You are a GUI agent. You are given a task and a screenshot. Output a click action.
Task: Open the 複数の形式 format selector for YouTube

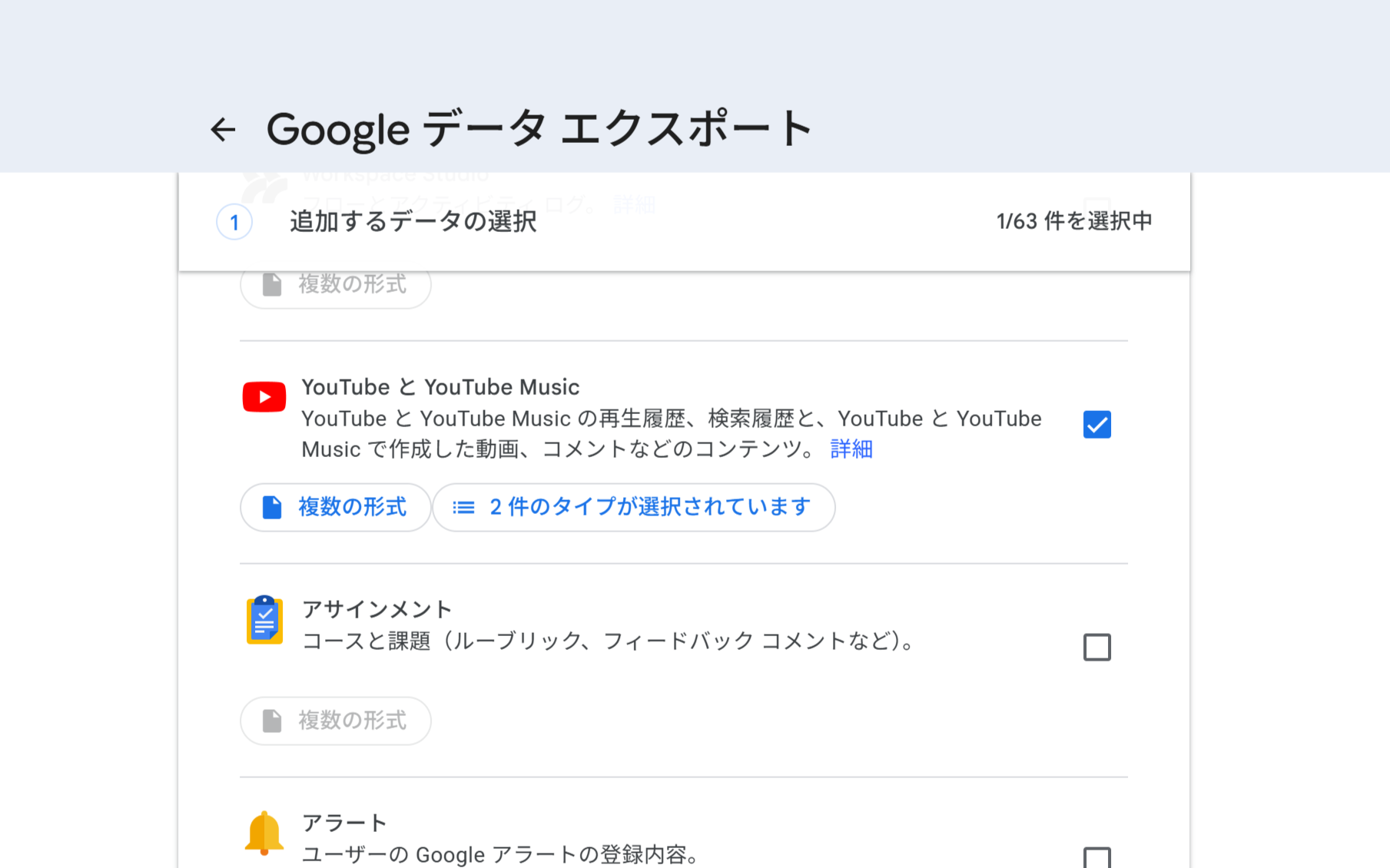pos(335,507)
